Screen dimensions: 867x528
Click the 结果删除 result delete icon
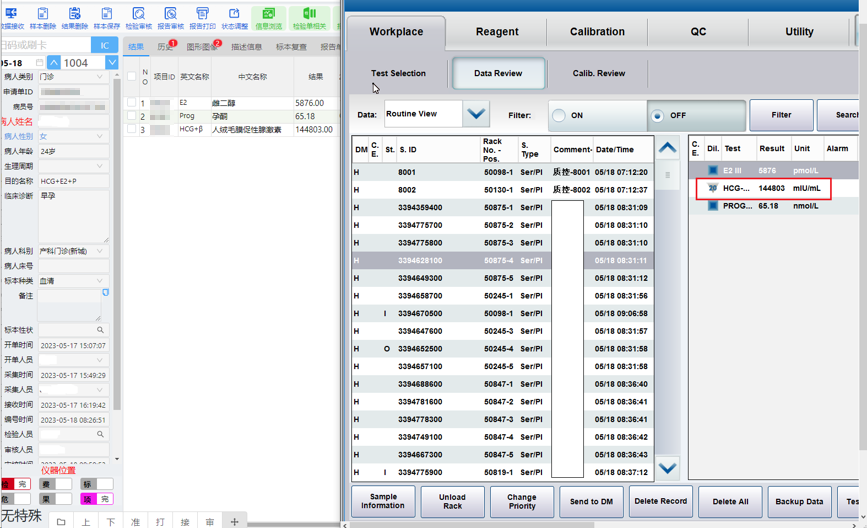click(75, 17)
